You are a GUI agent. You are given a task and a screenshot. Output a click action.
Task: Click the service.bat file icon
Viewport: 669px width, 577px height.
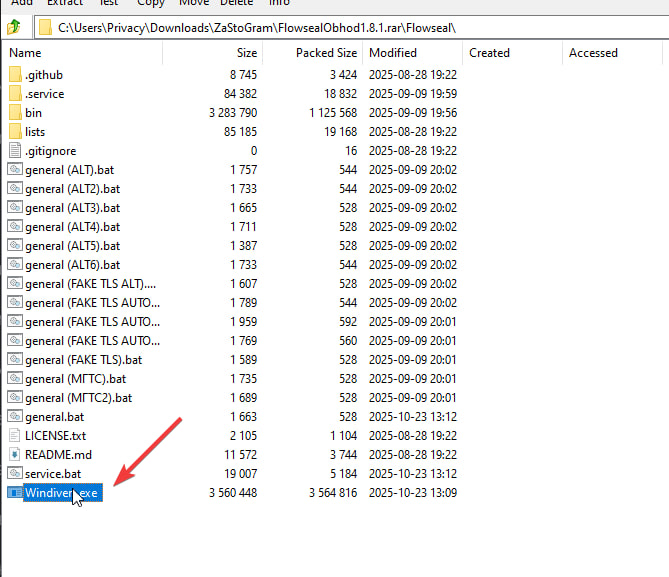click(x=15, y=473)
